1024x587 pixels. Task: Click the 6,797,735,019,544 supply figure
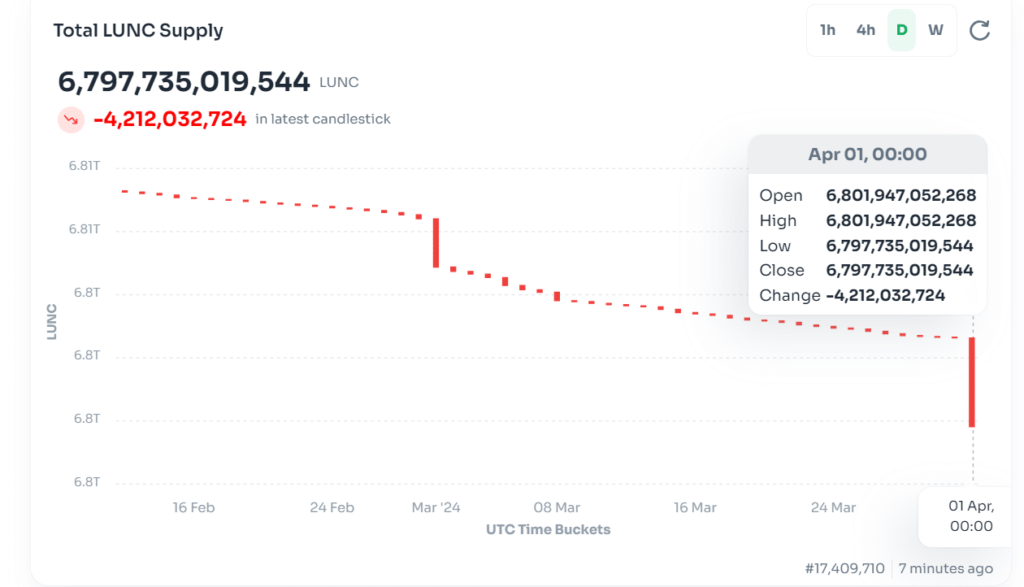tap(184, 80)
